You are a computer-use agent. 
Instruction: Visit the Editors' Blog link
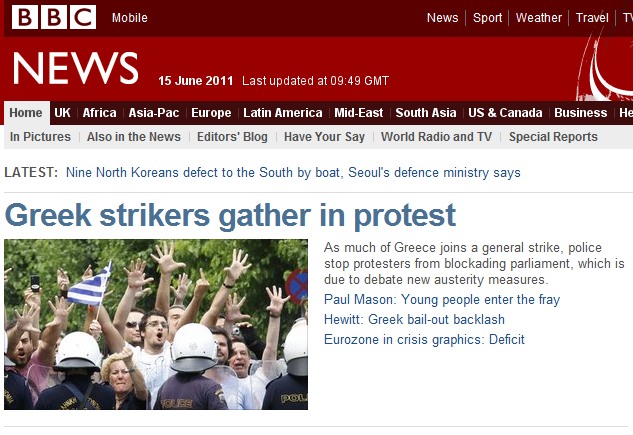[232, 137]
